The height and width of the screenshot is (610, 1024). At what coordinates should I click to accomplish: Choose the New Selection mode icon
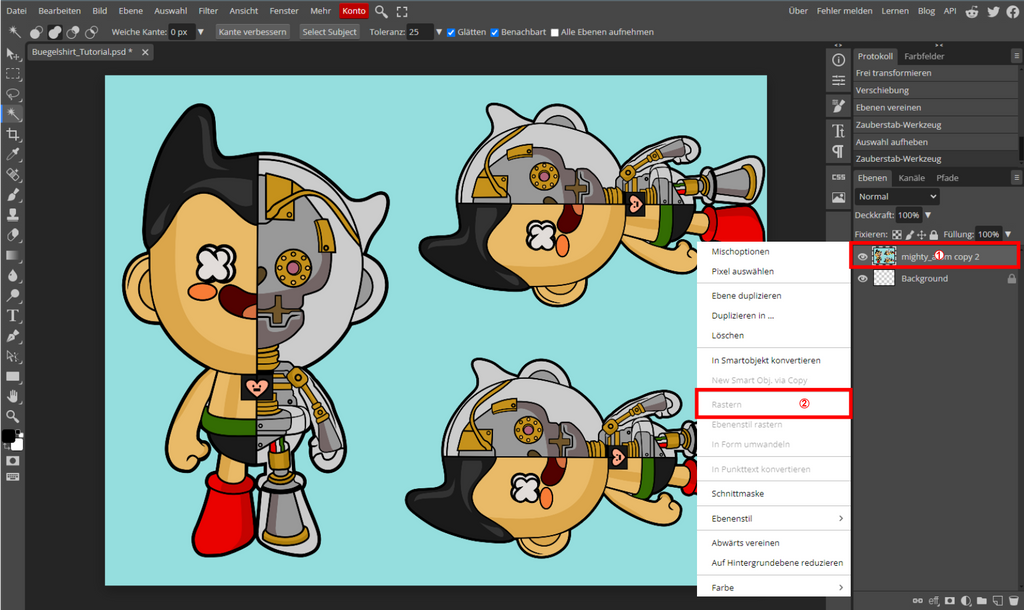(x=37, y=32)
